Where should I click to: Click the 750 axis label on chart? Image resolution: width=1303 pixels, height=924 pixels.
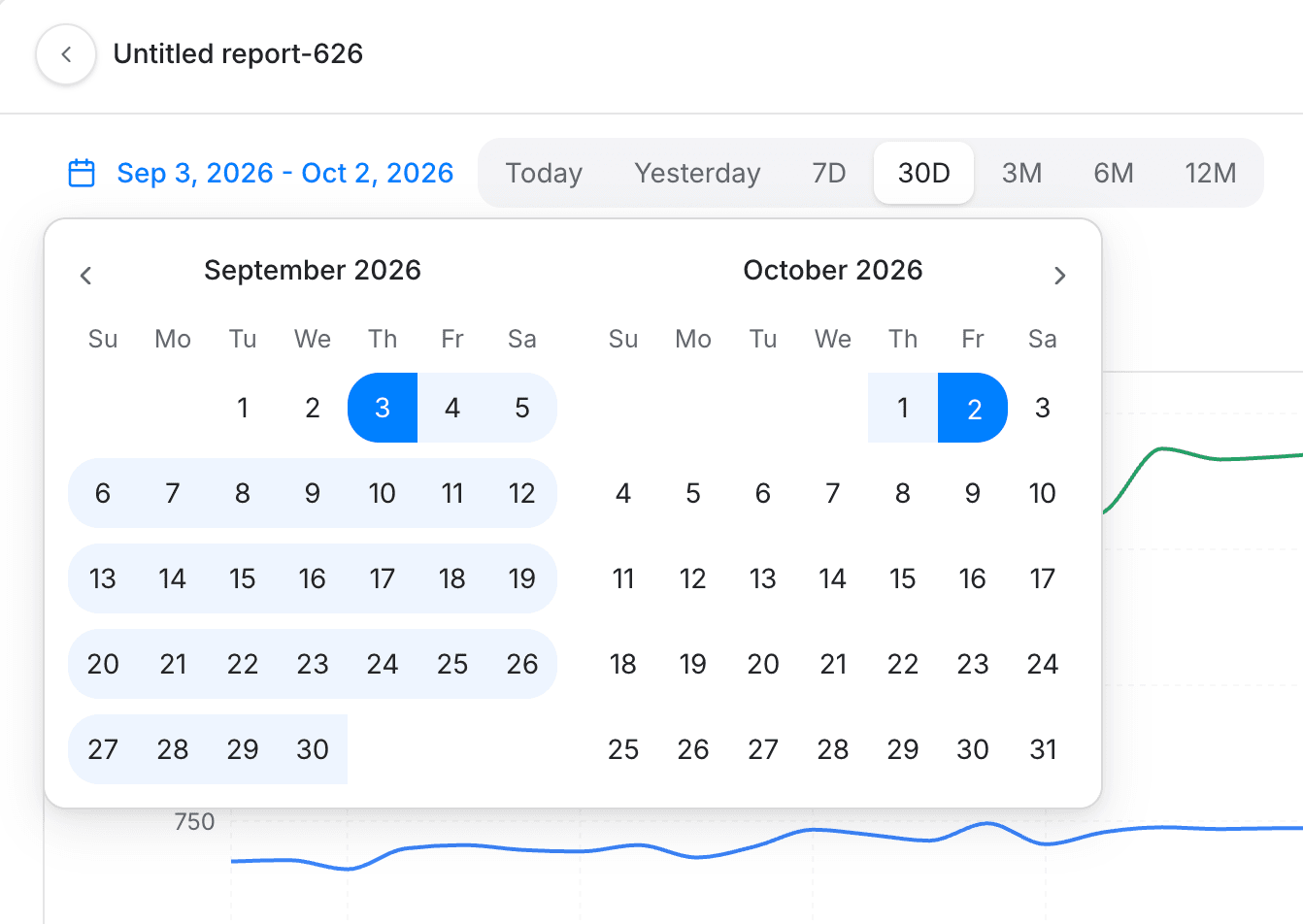click(x=194, y=822)
